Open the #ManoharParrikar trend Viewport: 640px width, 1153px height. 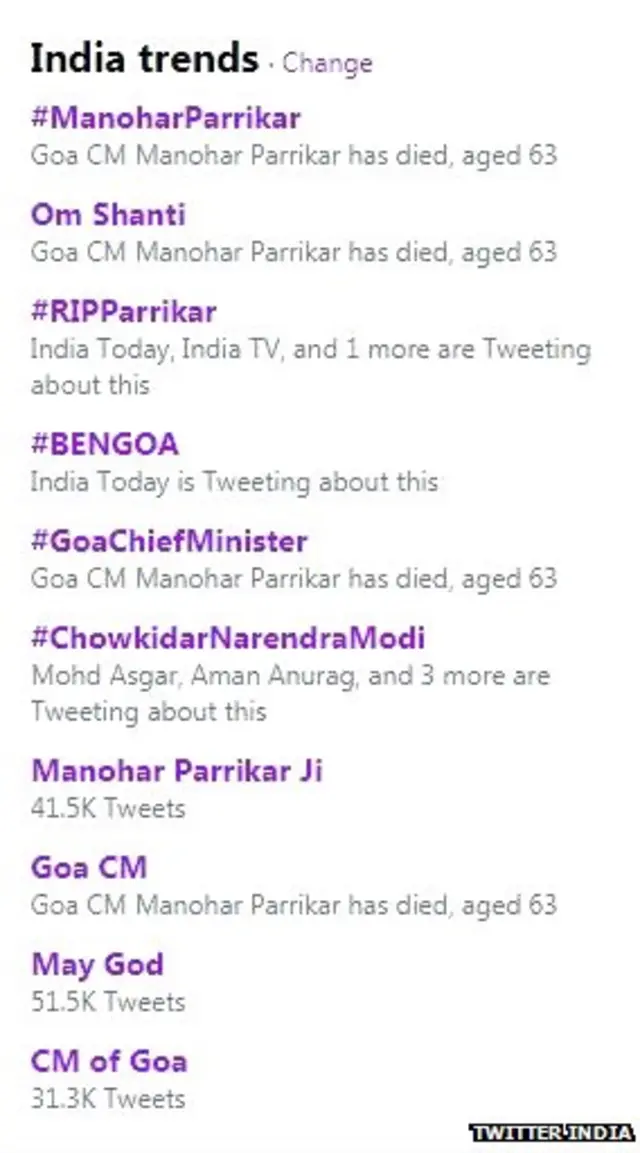(165, 118)
